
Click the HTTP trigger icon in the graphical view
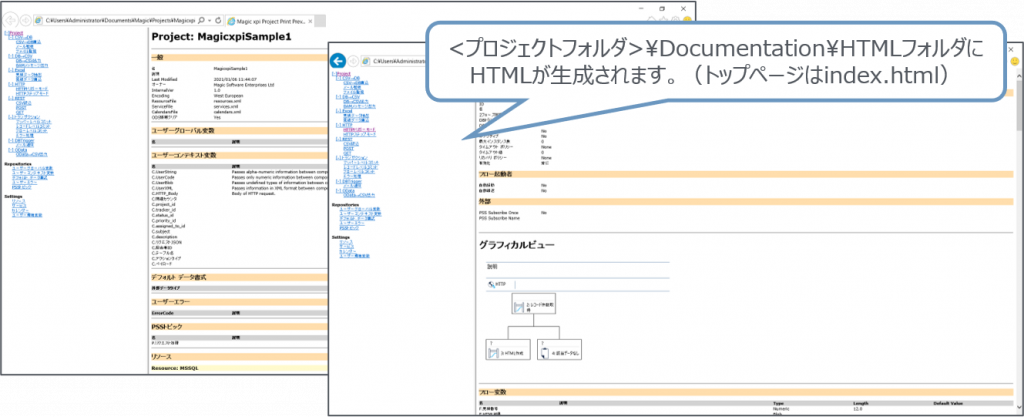pos(491,284)
